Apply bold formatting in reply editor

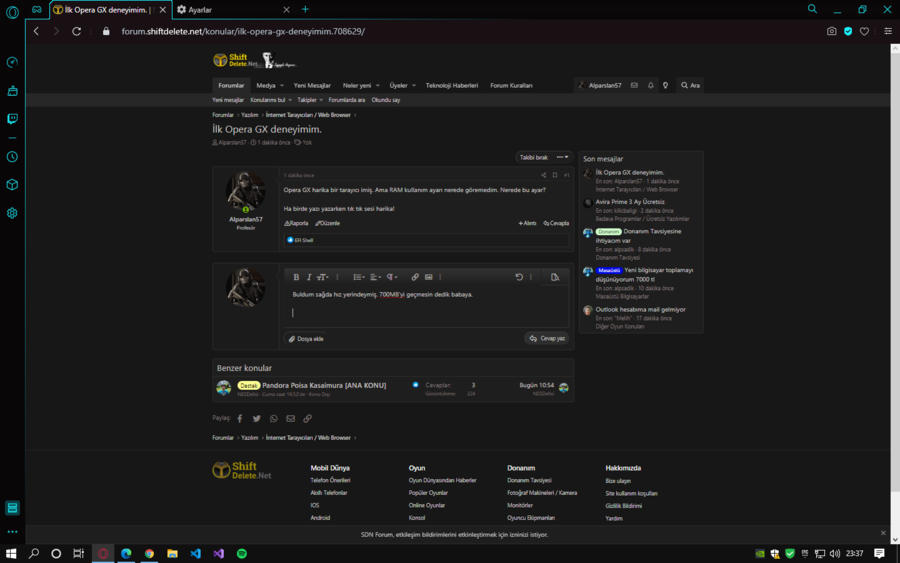(296, 277)
